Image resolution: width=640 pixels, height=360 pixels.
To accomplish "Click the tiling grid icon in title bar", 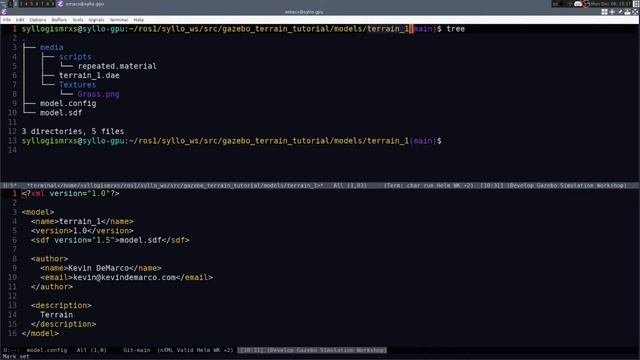I will pos(604,12).
